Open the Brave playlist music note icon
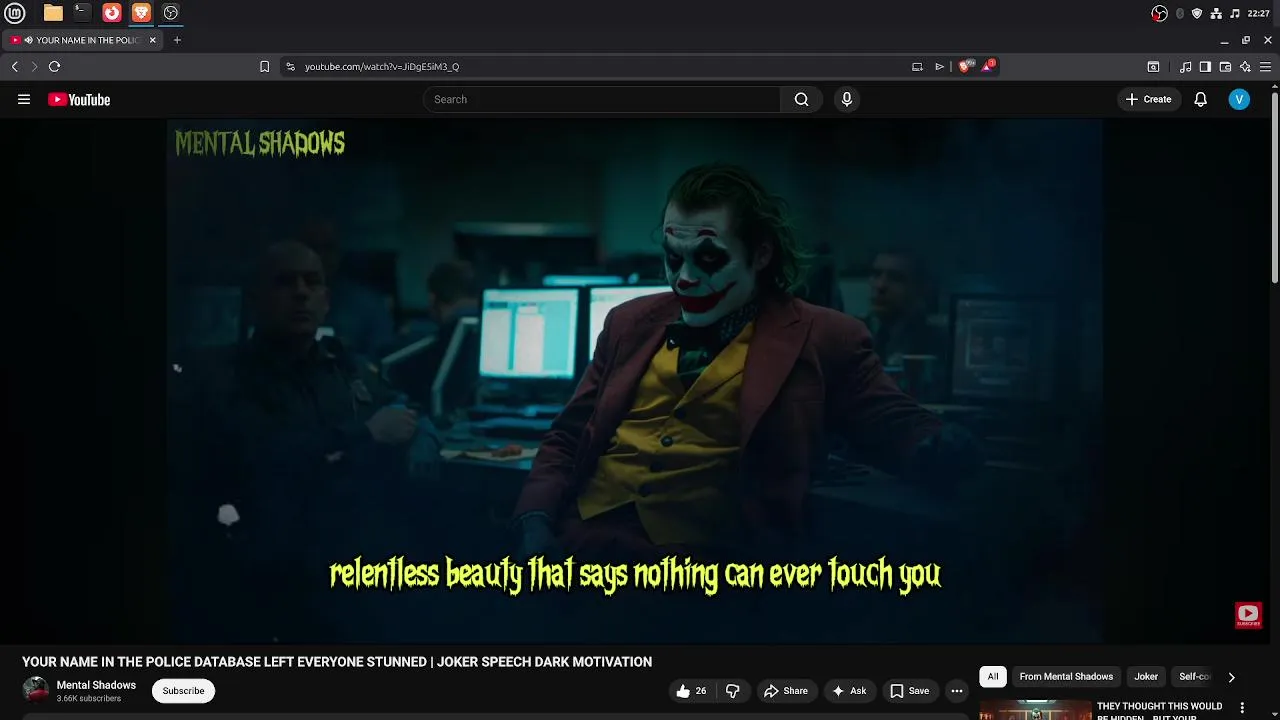Image resolution: width=1280 pixels, height=720 pixels. coord(1185,67)
